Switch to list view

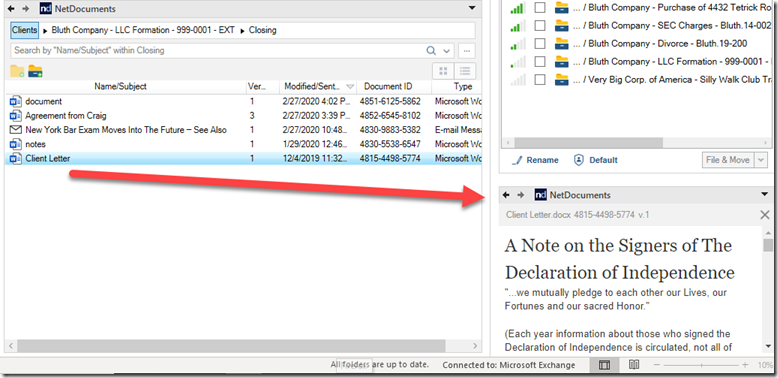point(465,71)
